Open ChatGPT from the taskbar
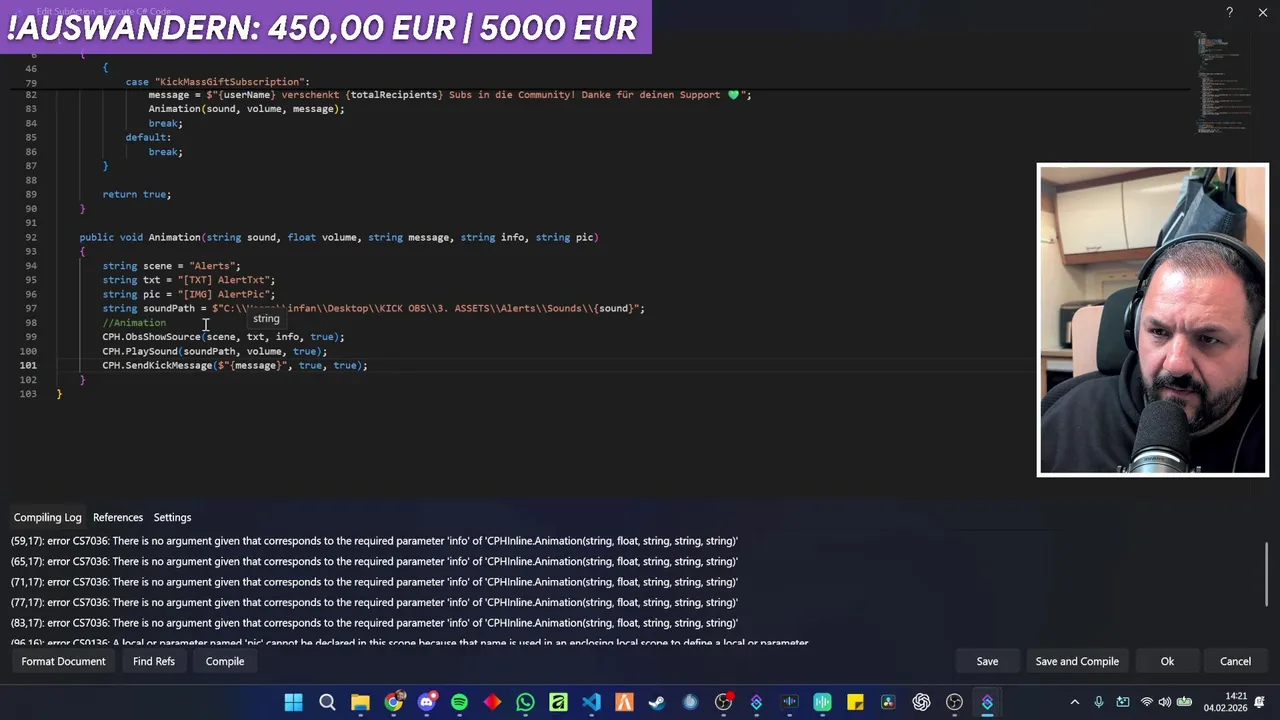This screenshot has width=1280, height=720. (921, 702)
